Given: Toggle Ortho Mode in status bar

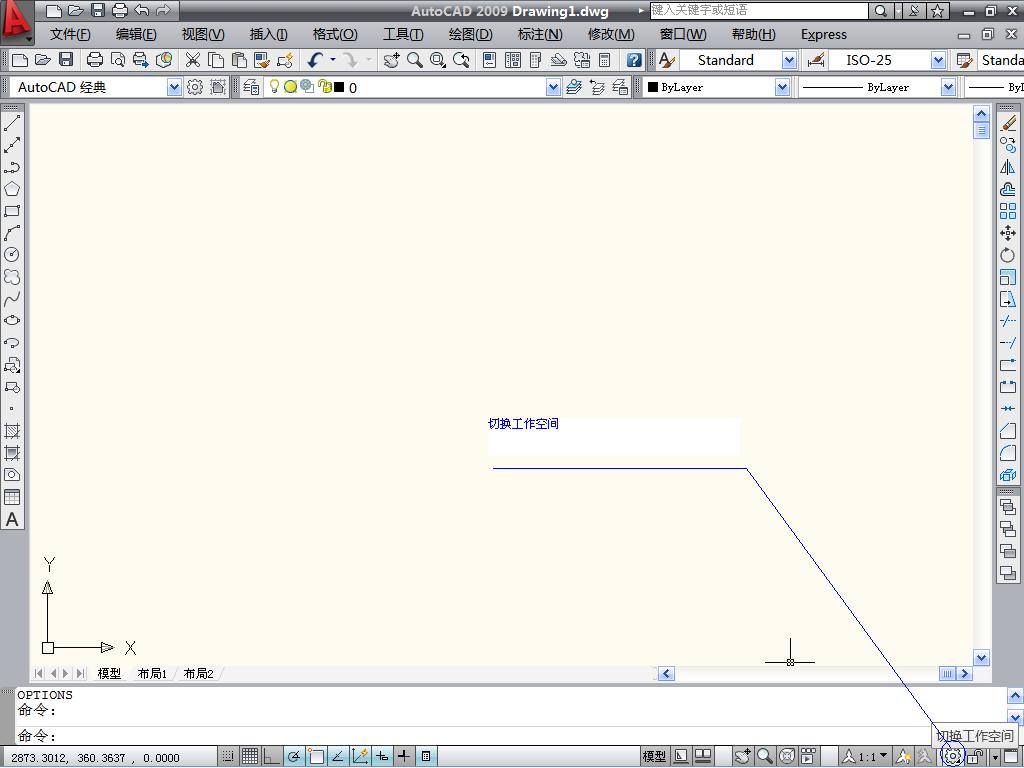Looking at the screenshot, I should coord(272,756).
